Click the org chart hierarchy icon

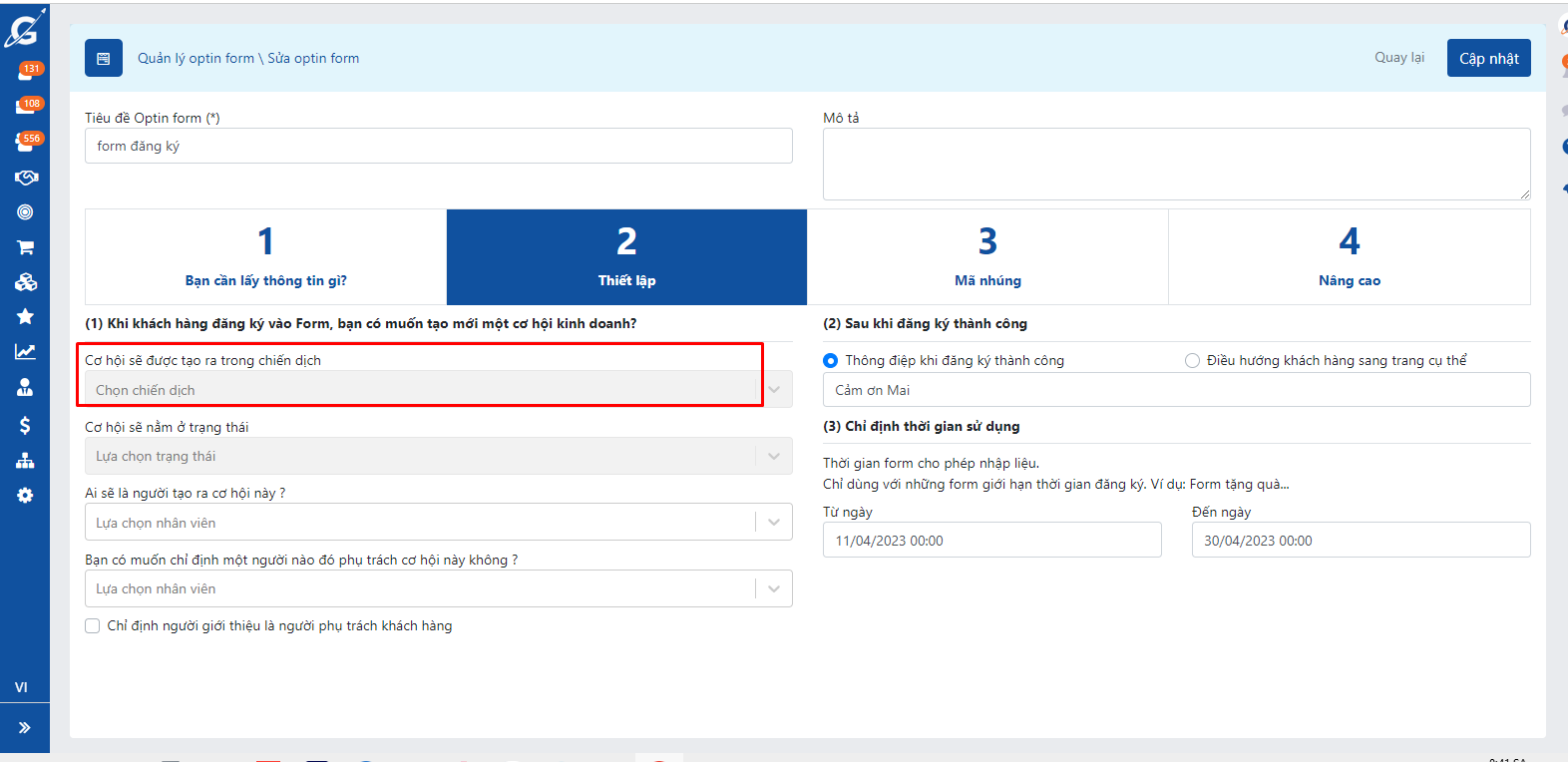[26, 461]
